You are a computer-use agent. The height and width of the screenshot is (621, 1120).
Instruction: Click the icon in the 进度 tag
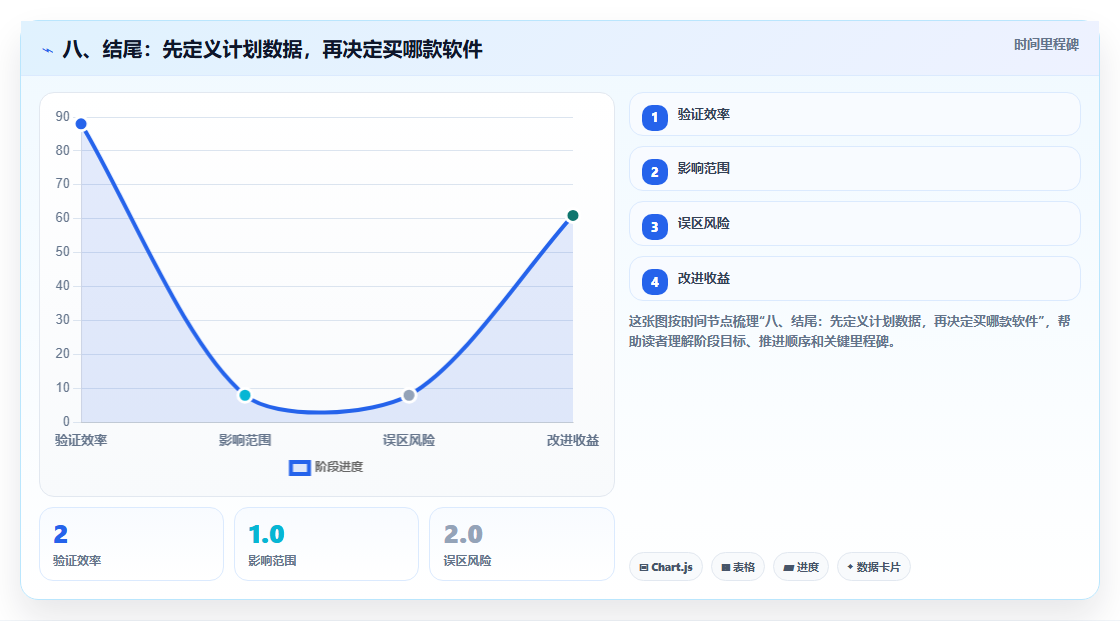(x=789, y=567)
